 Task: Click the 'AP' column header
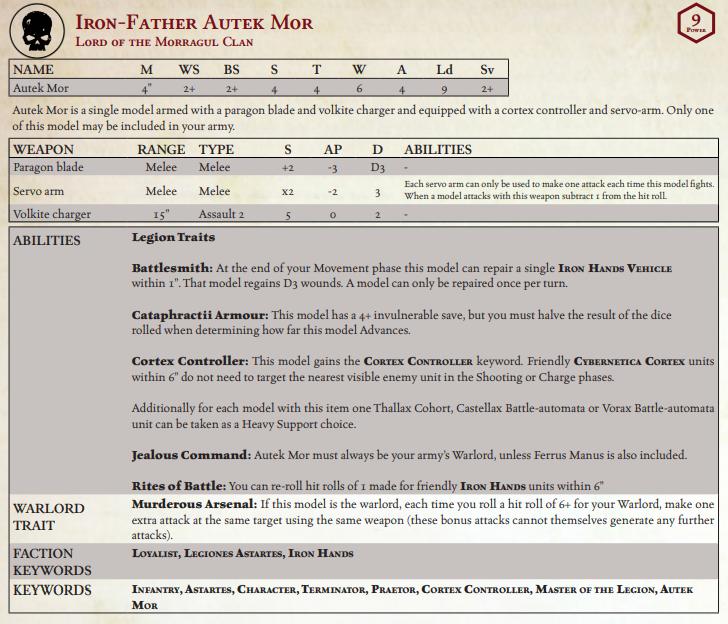click(x=333, y=150)
